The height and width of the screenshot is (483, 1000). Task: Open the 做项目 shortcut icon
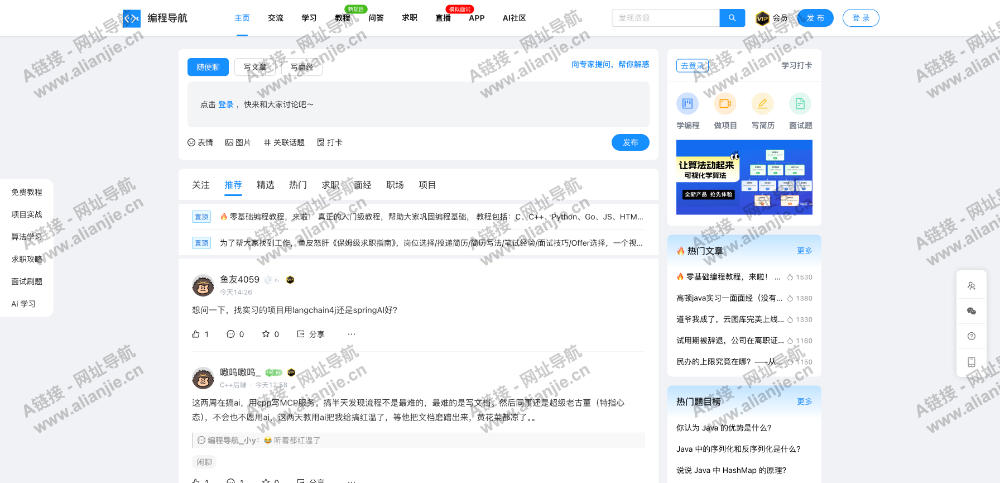coord(725,103)
